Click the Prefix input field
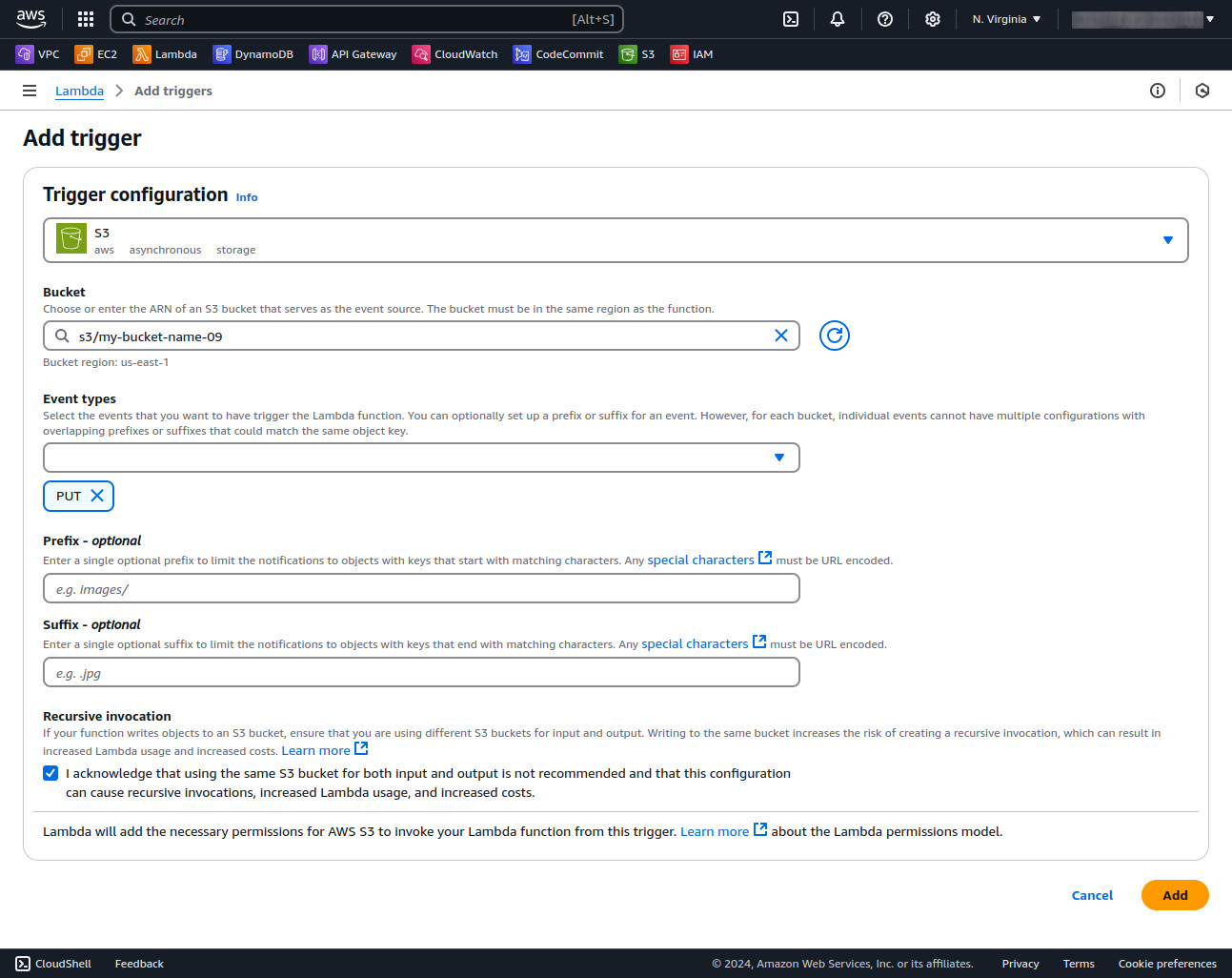Screen dimensions: 1232x978 click(x=421, y=589)
